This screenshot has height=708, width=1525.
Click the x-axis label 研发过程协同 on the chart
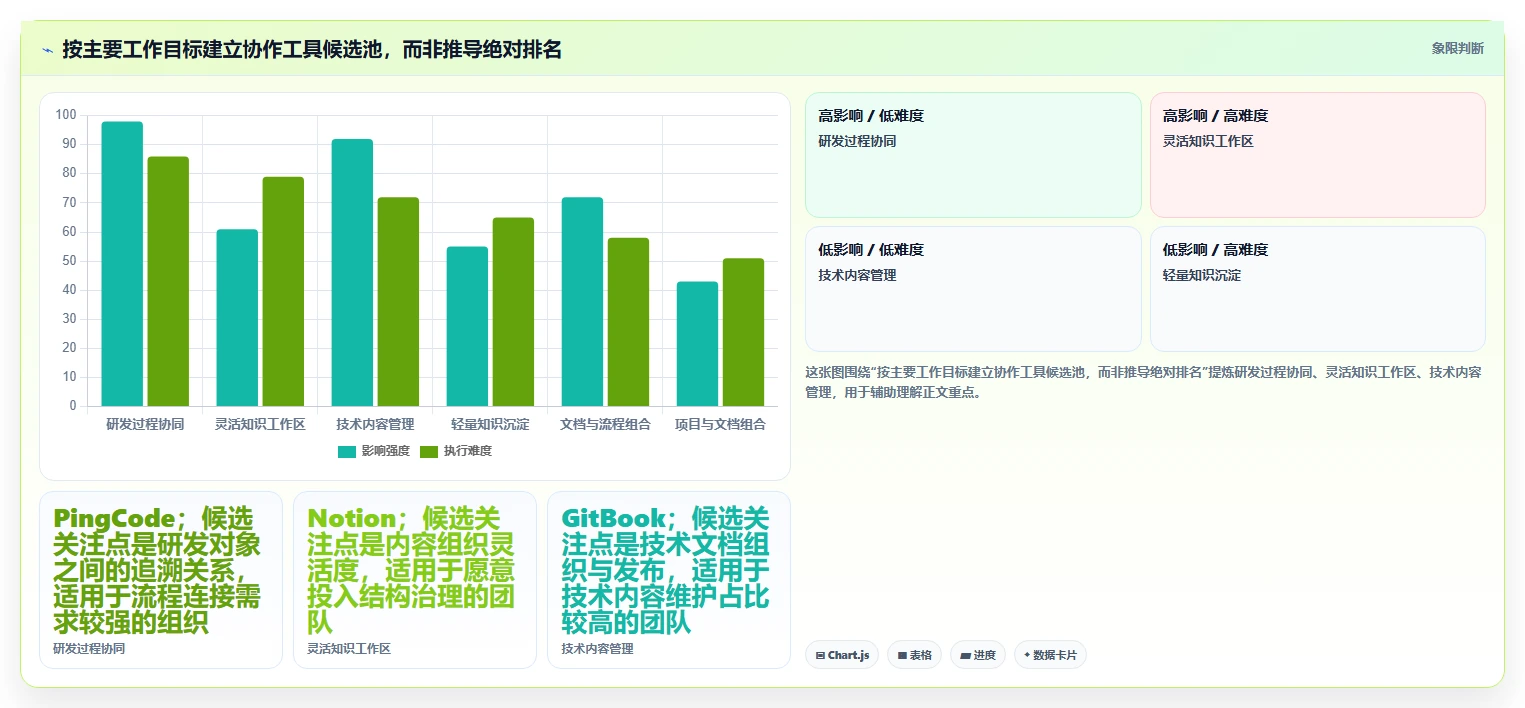pos(145,424)
